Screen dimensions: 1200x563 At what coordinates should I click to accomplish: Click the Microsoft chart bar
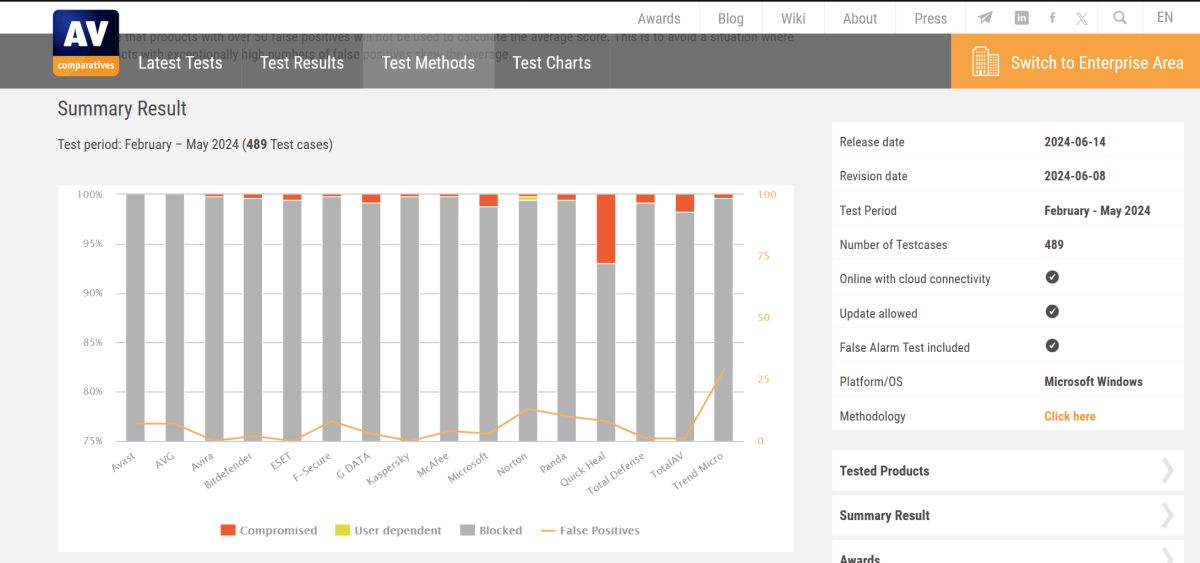488,318
